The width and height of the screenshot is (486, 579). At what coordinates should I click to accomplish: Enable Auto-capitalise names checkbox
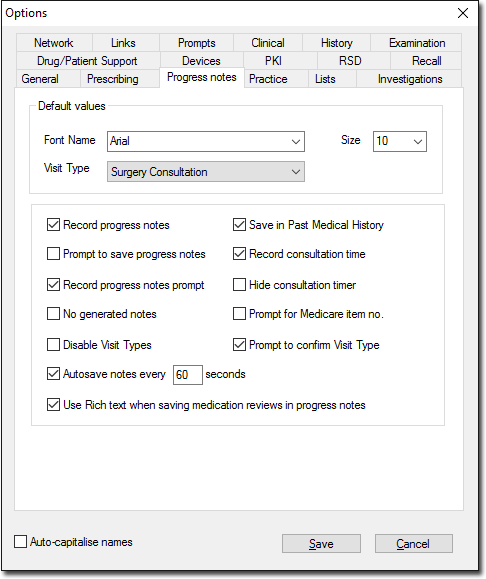click(20, 542)
